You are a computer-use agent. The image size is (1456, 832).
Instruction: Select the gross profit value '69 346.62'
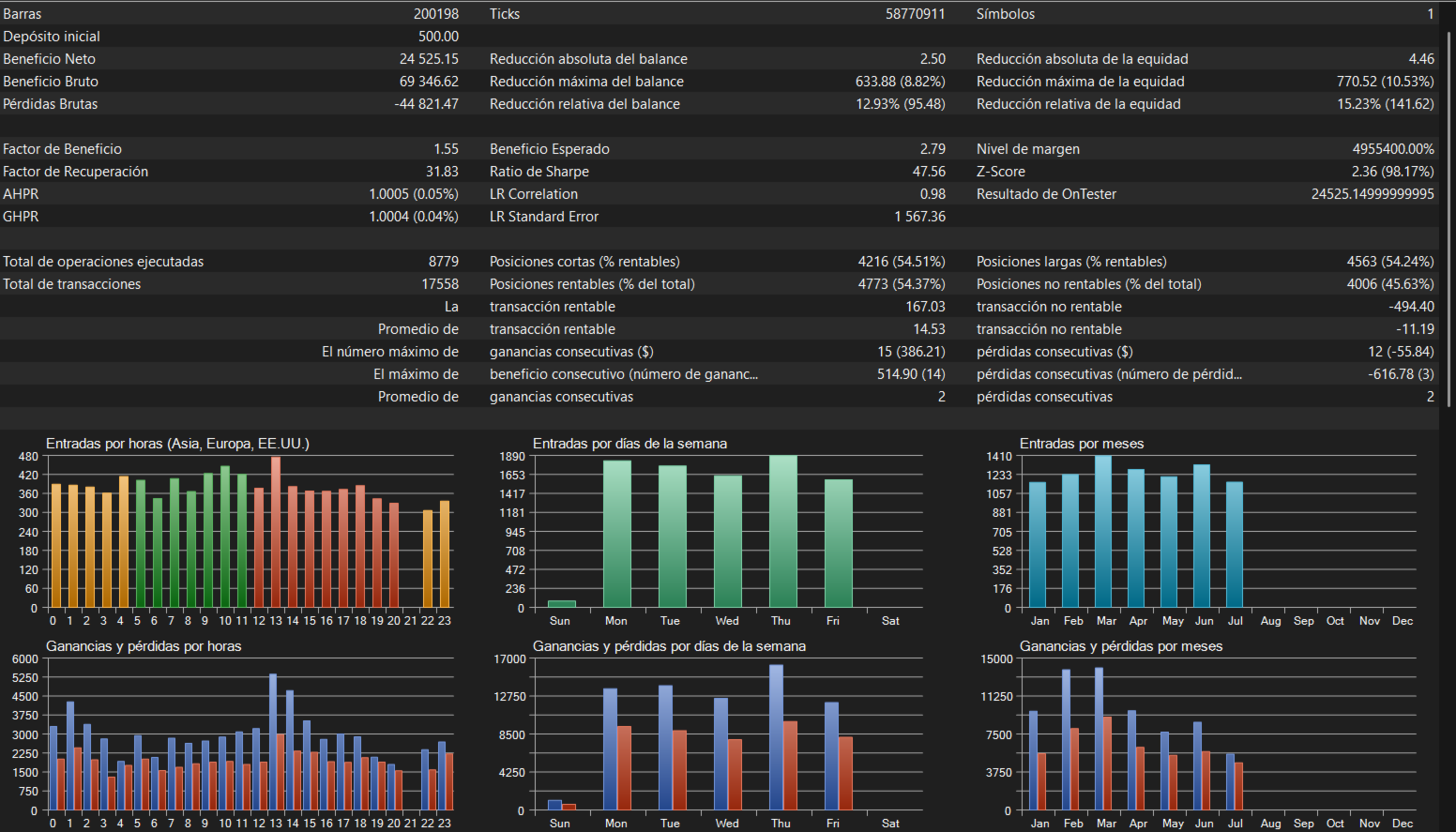coord(430,82)
